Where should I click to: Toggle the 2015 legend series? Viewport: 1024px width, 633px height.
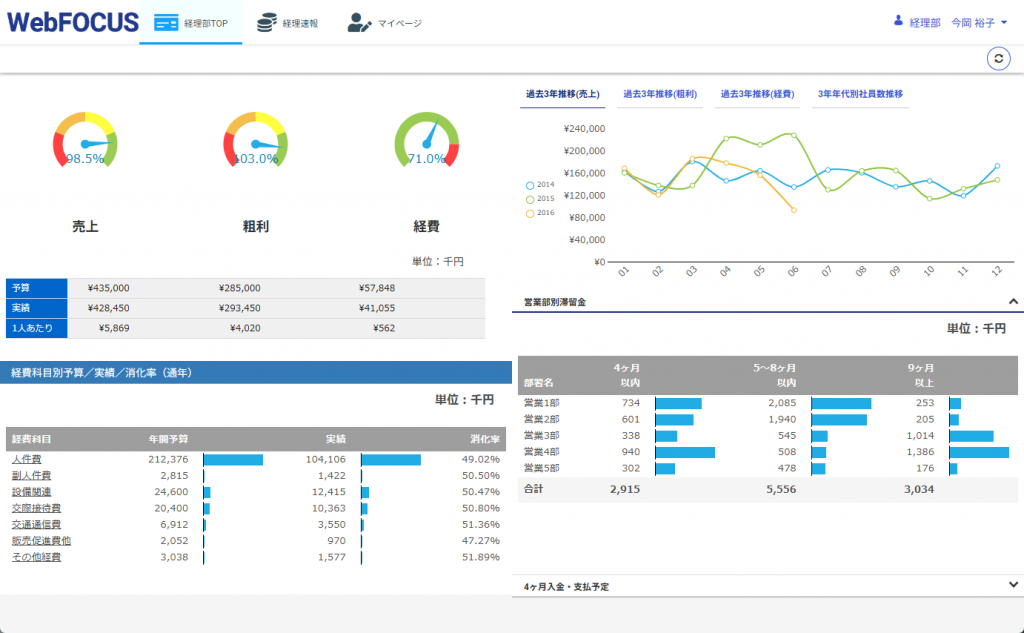pyautogui.click(x=540, y=199)
